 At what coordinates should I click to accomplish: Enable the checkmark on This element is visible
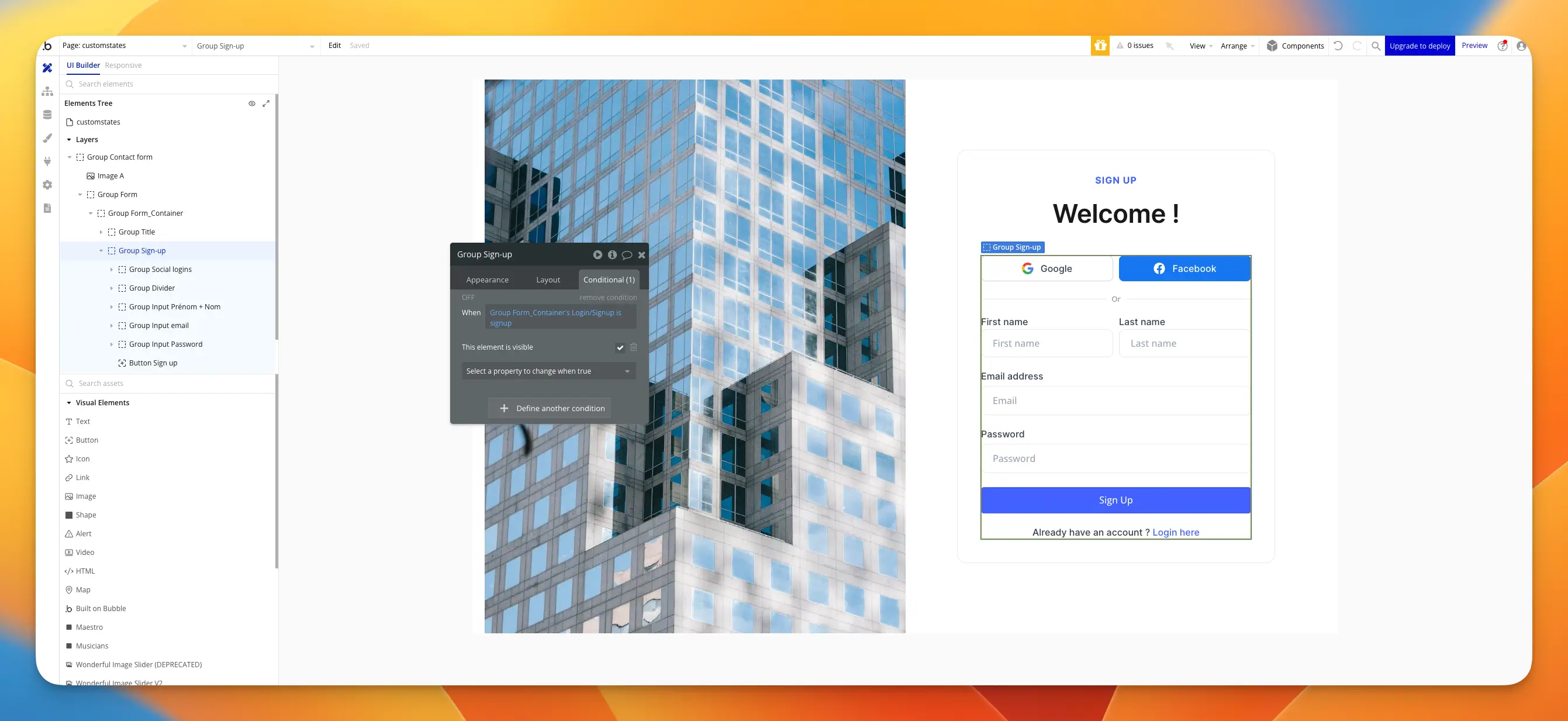(x=620, y=347)
